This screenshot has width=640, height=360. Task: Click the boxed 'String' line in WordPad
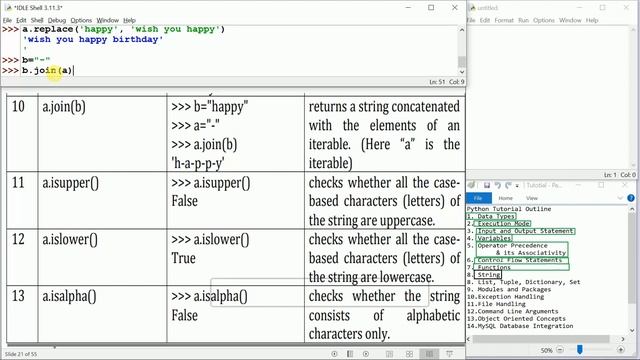pyautogui.click(x=489, y=275)
